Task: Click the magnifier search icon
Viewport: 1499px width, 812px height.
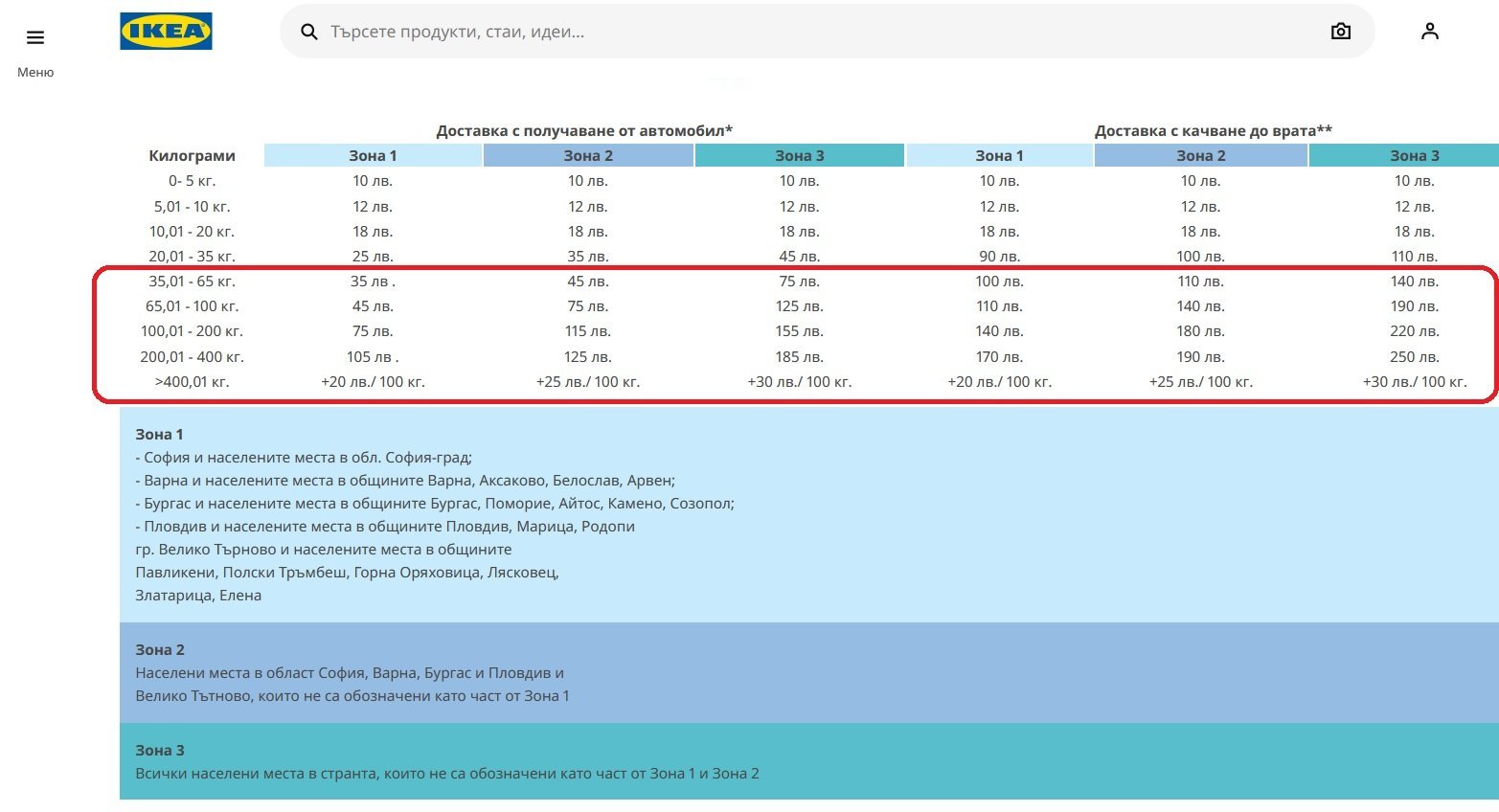Action: pos(308,32)
